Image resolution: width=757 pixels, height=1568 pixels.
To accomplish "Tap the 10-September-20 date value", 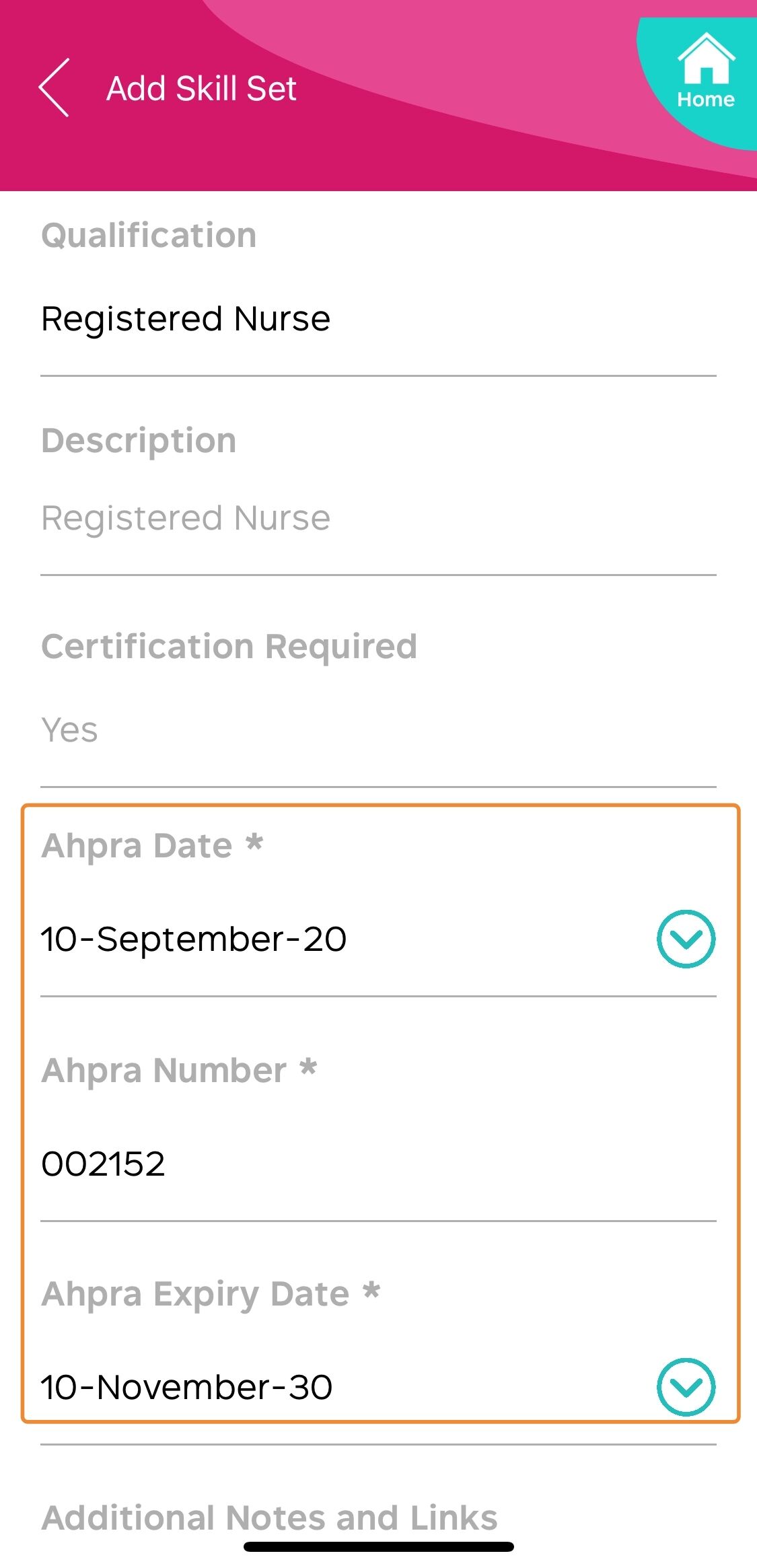I will click(x=194, y=939).
